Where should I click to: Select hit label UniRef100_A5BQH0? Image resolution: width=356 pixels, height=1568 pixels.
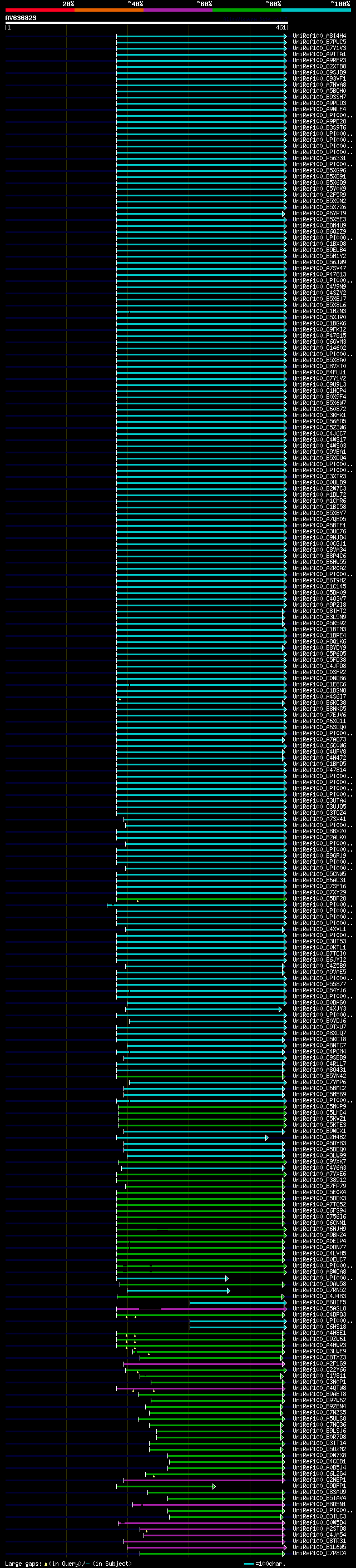point(319,91)
